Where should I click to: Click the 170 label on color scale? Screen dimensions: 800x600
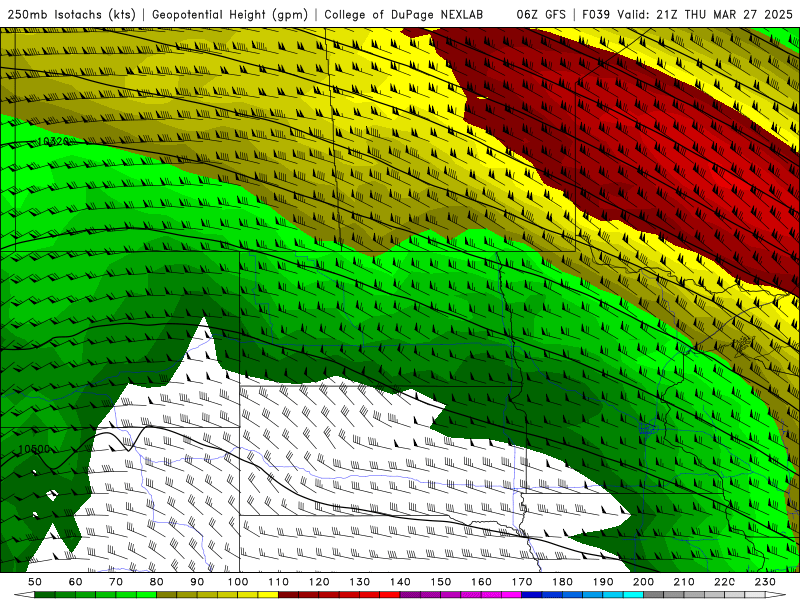[522, 582]
